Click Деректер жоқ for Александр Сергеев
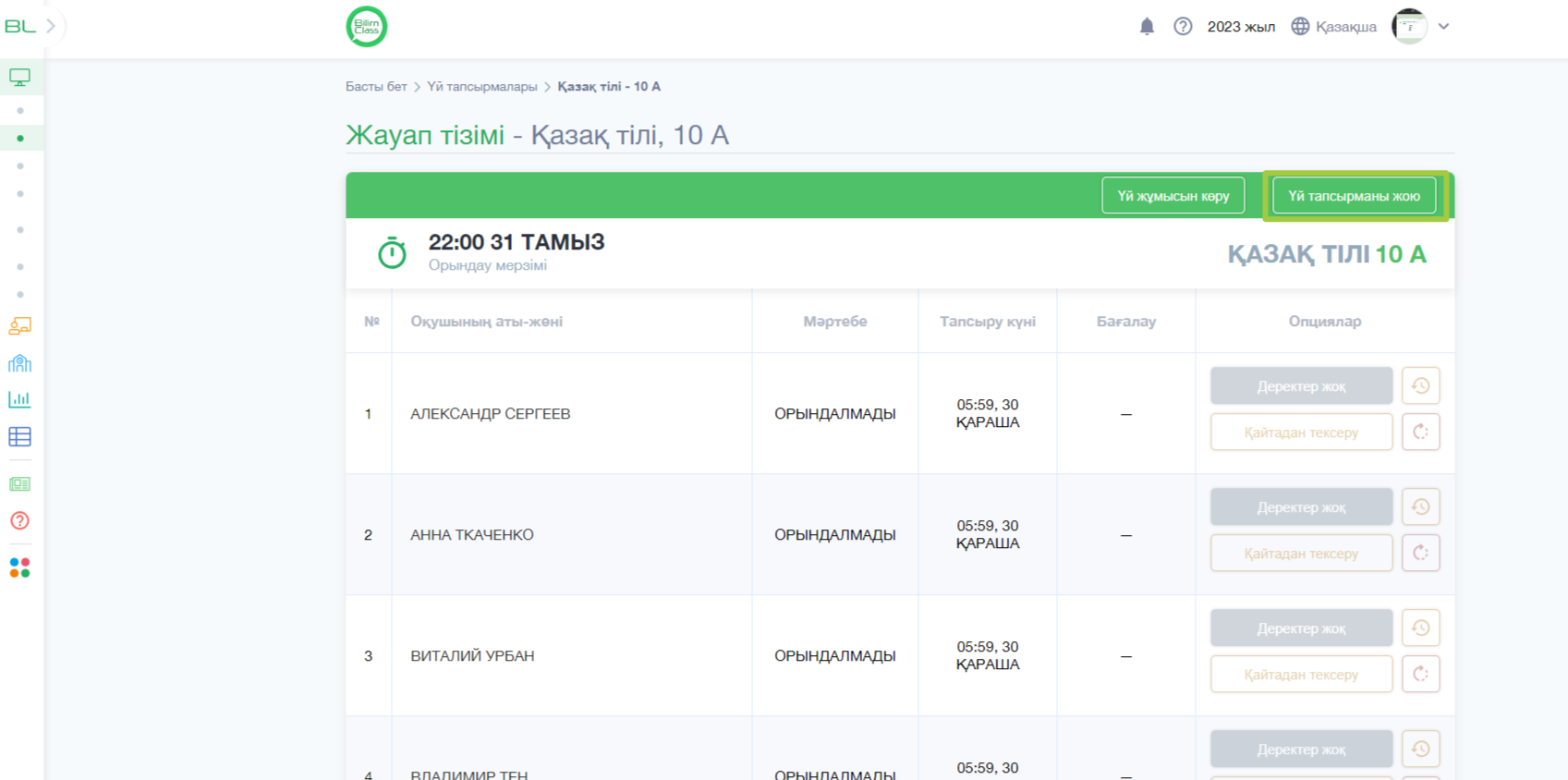 (x=1301, y=386)
